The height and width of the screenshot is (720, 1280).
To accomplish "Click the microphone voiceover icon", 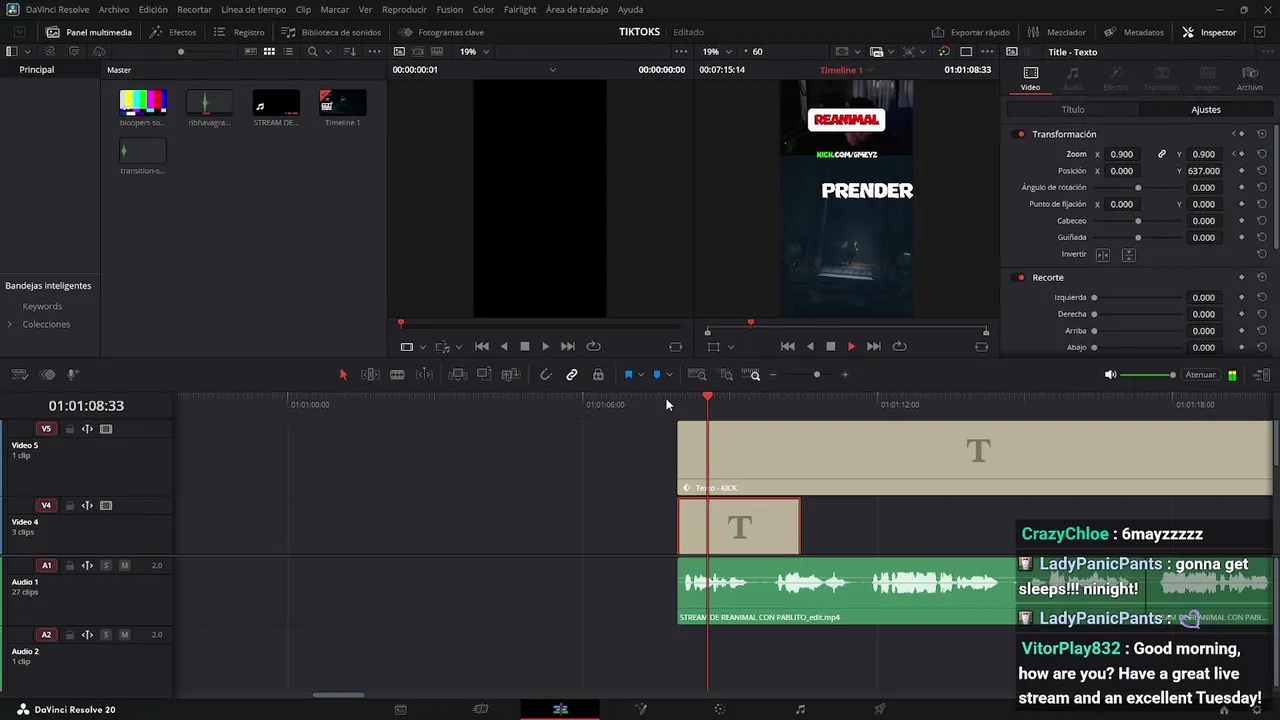I will tap(73, 375).
